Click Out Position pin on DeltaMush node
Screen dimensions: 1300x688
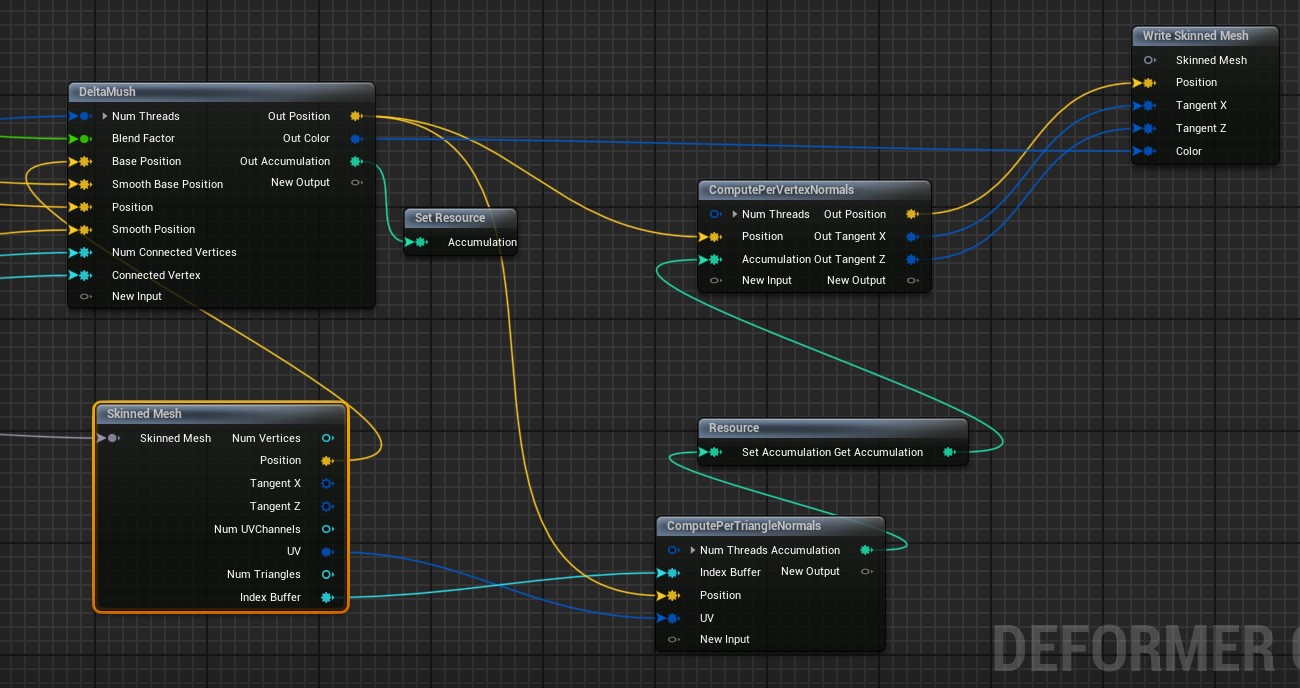click(356, 116)
